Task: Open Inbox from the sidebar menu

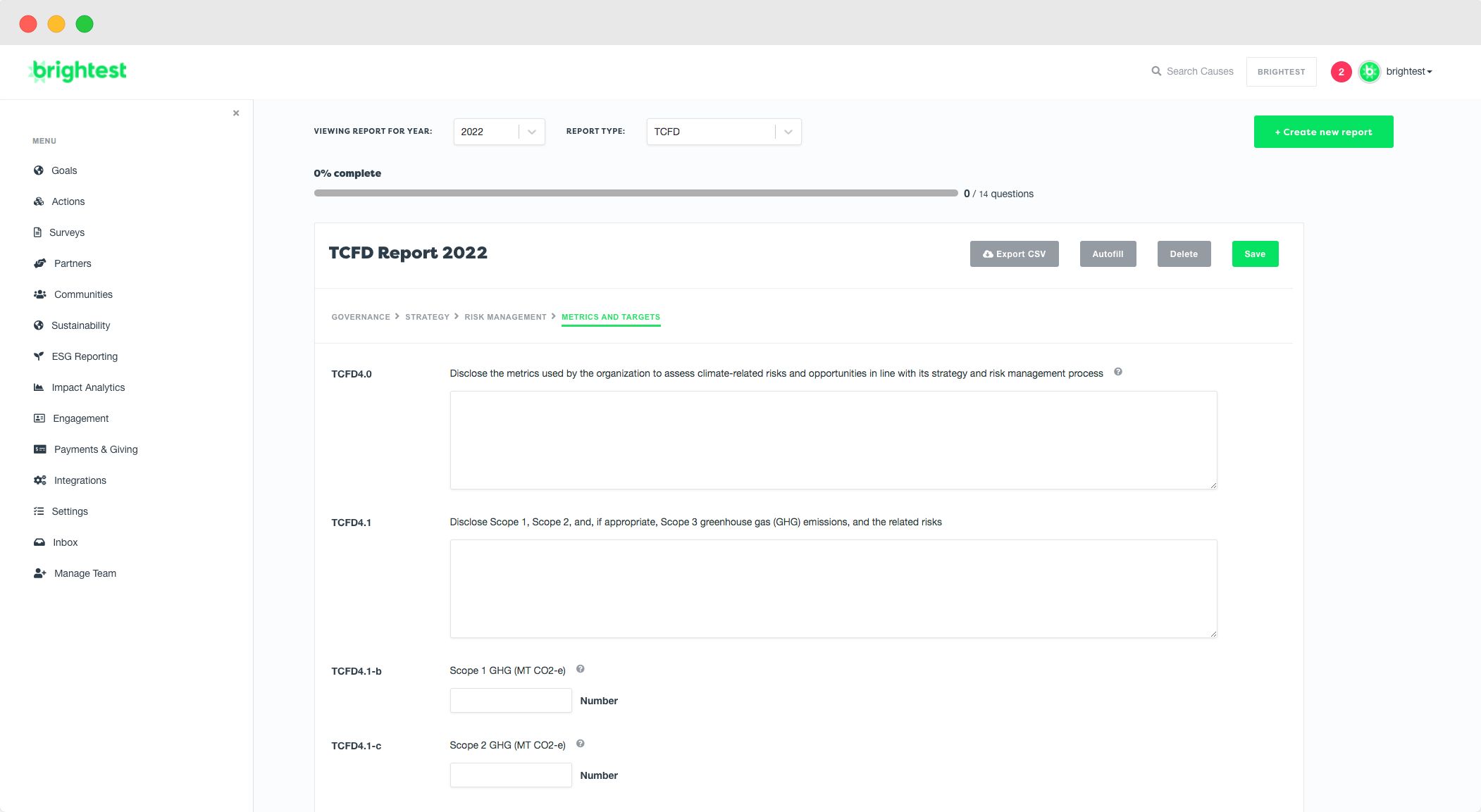Action: (65, 542)
